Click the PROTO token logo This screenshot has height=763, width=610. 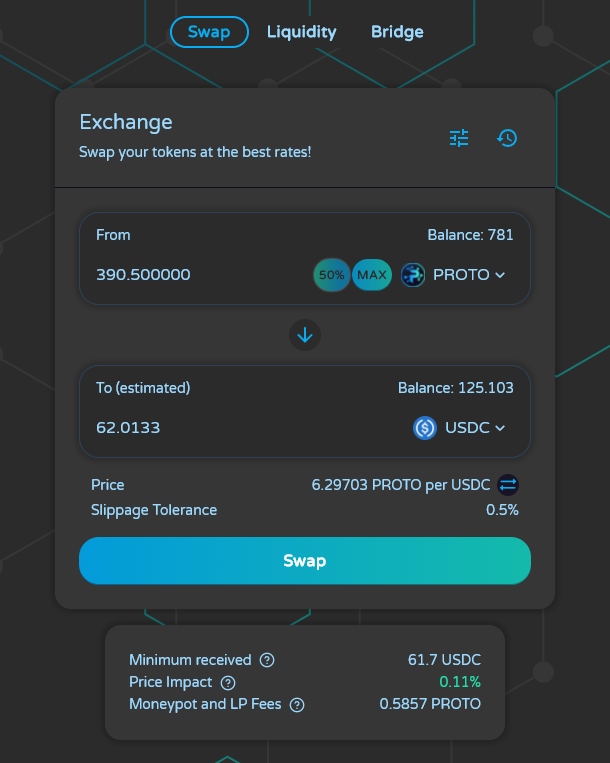(x=413, y=275)
